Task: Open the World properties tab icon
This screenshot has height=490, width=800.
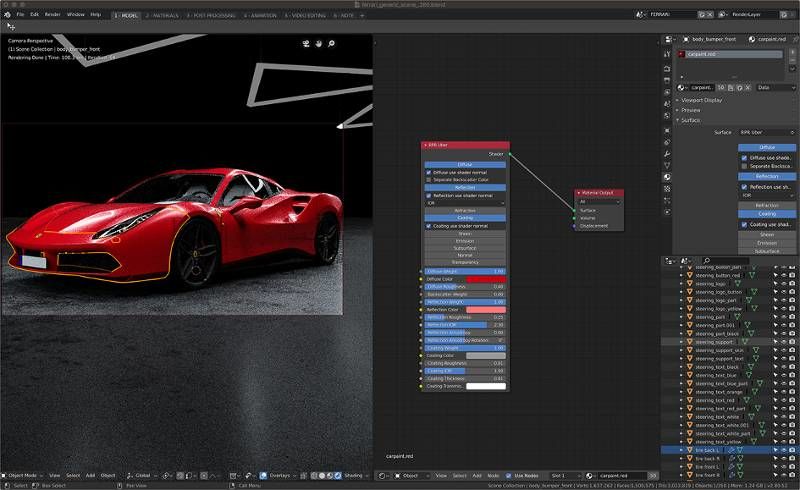Action: 667,116
